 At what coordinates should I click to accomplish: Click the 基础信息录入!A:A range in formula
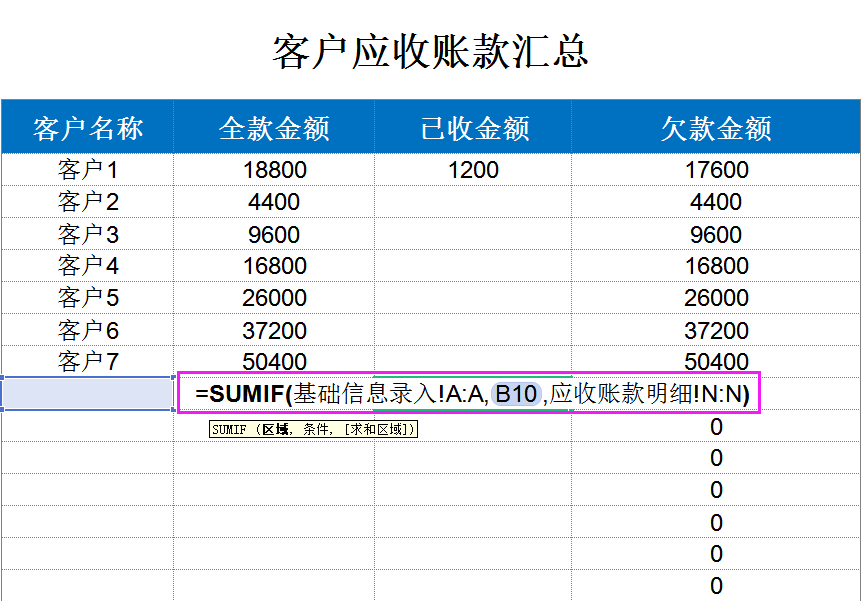coord(388,394)
